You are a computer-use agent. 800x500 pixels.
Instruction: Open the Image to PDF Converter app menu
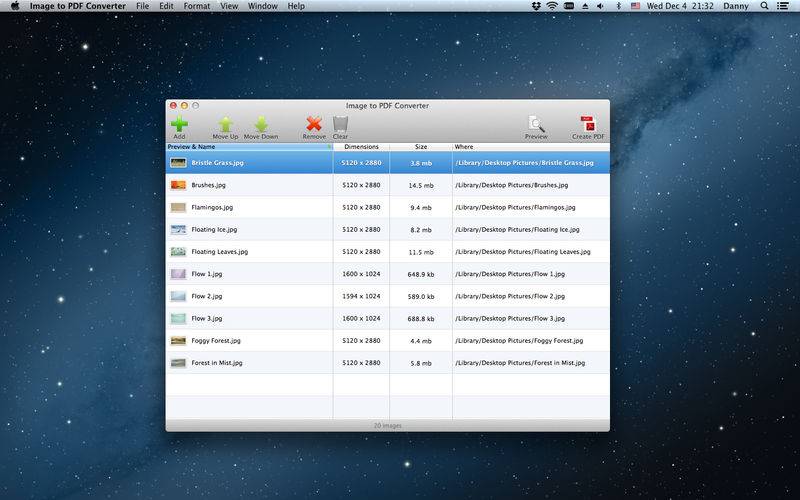tap(78, 6)
